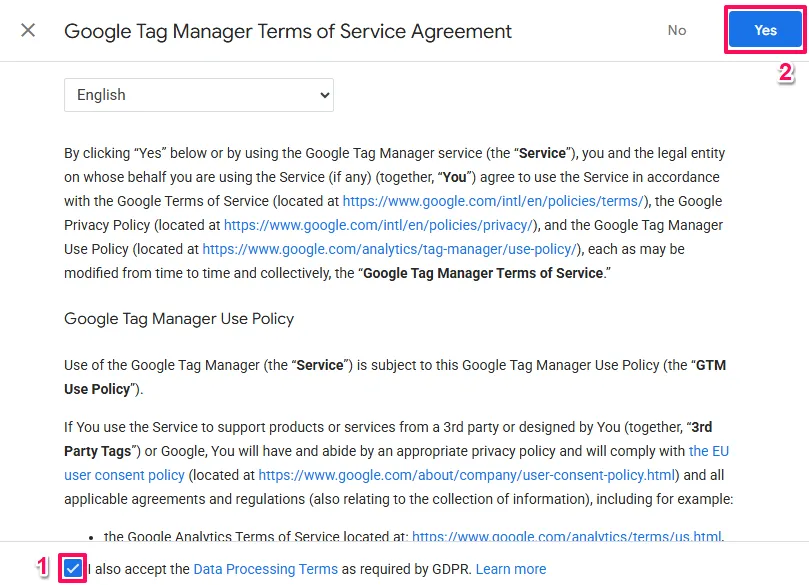Close the Terms of Service dialog
The width and height of the screenshot is (809, 585).
coord(28,30)
